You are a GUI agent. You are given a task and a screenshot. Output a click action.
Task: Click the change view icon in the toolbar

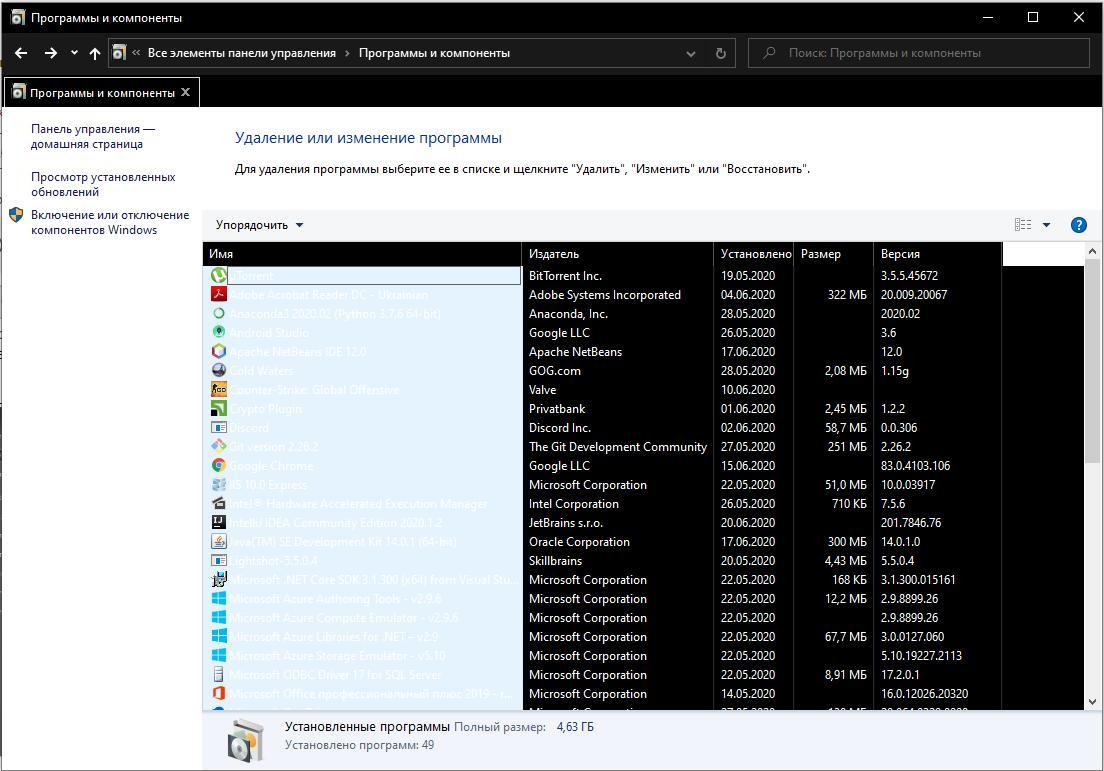click(1023, 225)
